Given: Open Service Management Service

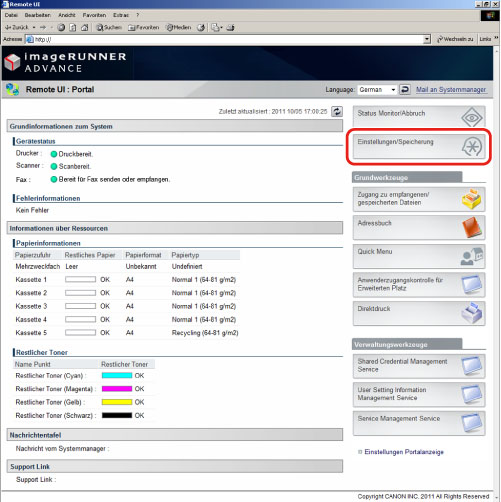Looking at the screenshot, I should click(419, 423).
